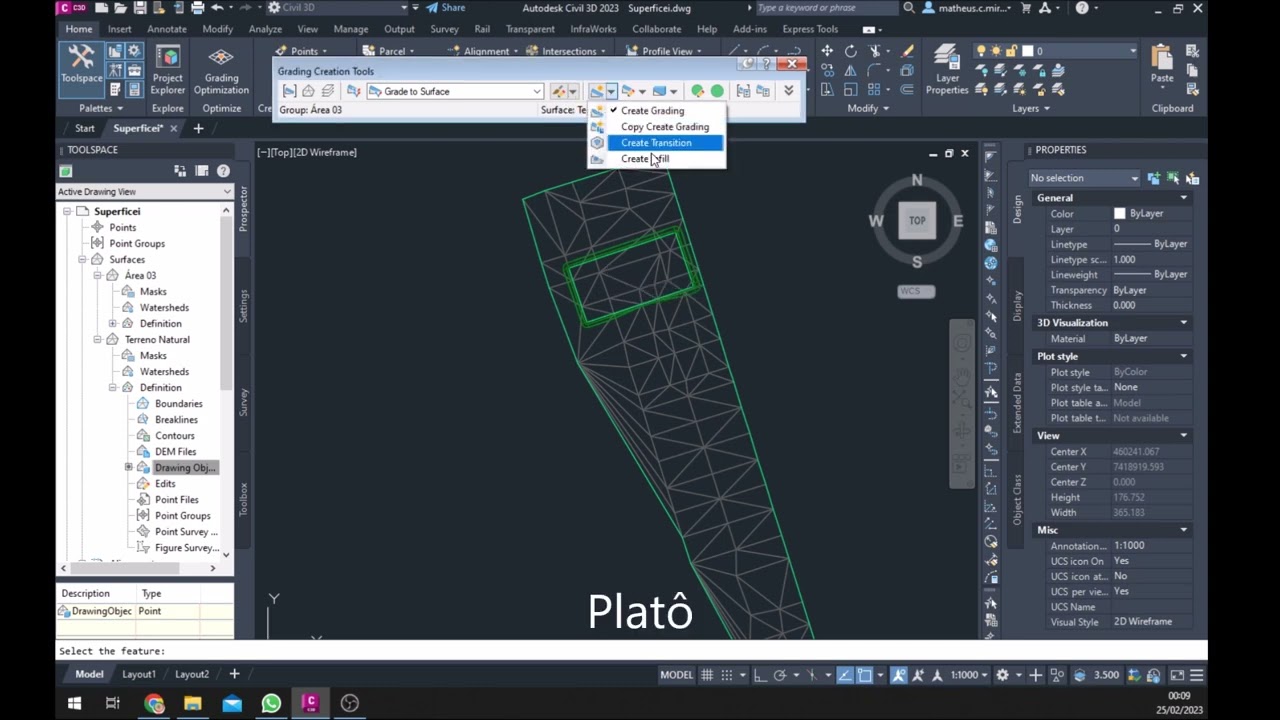Open the annotation scale 1:1000 dropdown

969,675
